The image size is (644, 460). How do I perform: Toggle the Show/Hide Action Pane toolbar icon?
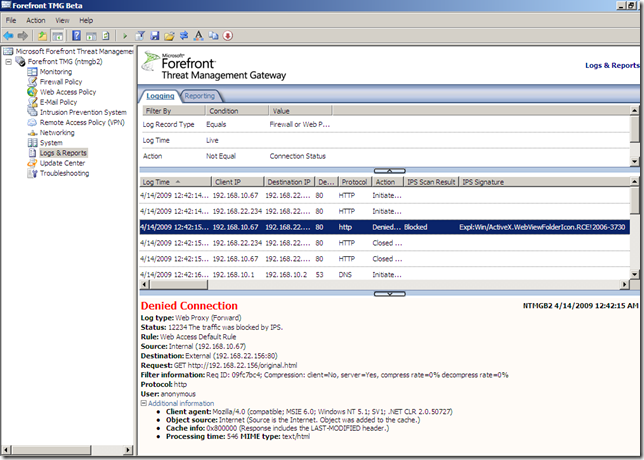91,36
